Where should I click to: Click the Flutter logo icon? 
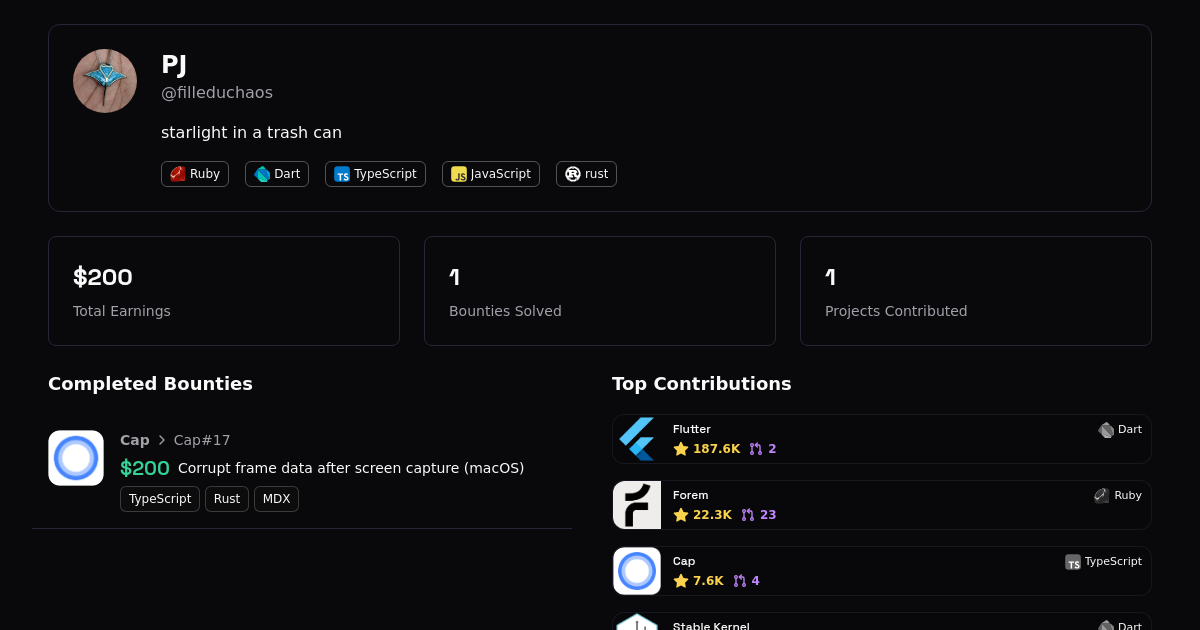point(637,439)
